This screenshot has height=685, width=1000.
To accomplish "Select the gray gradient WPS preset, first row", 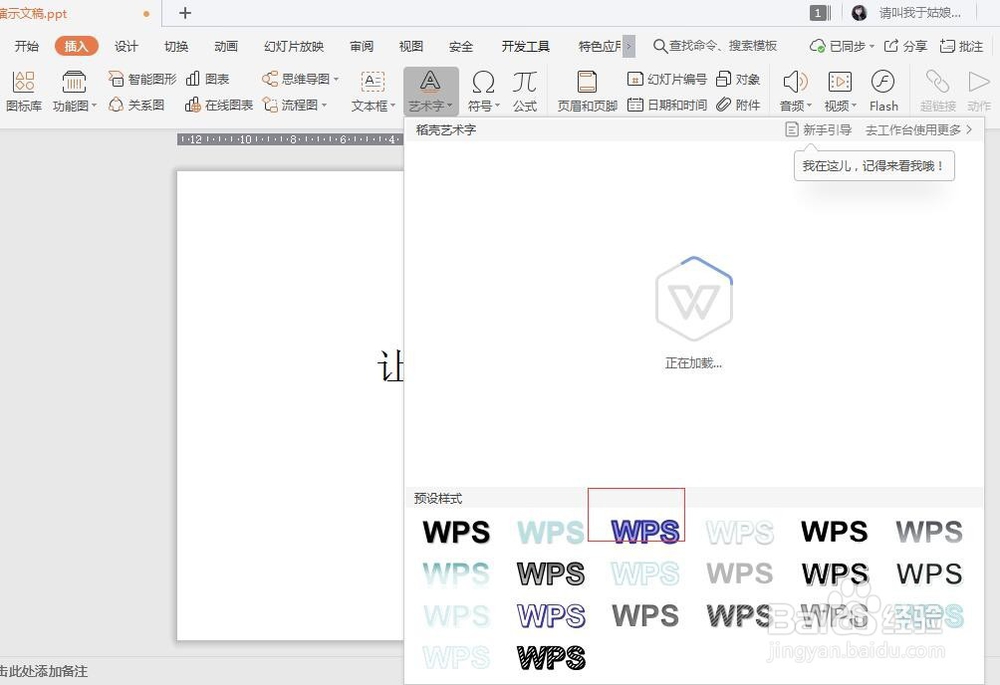I will point(929,531).
